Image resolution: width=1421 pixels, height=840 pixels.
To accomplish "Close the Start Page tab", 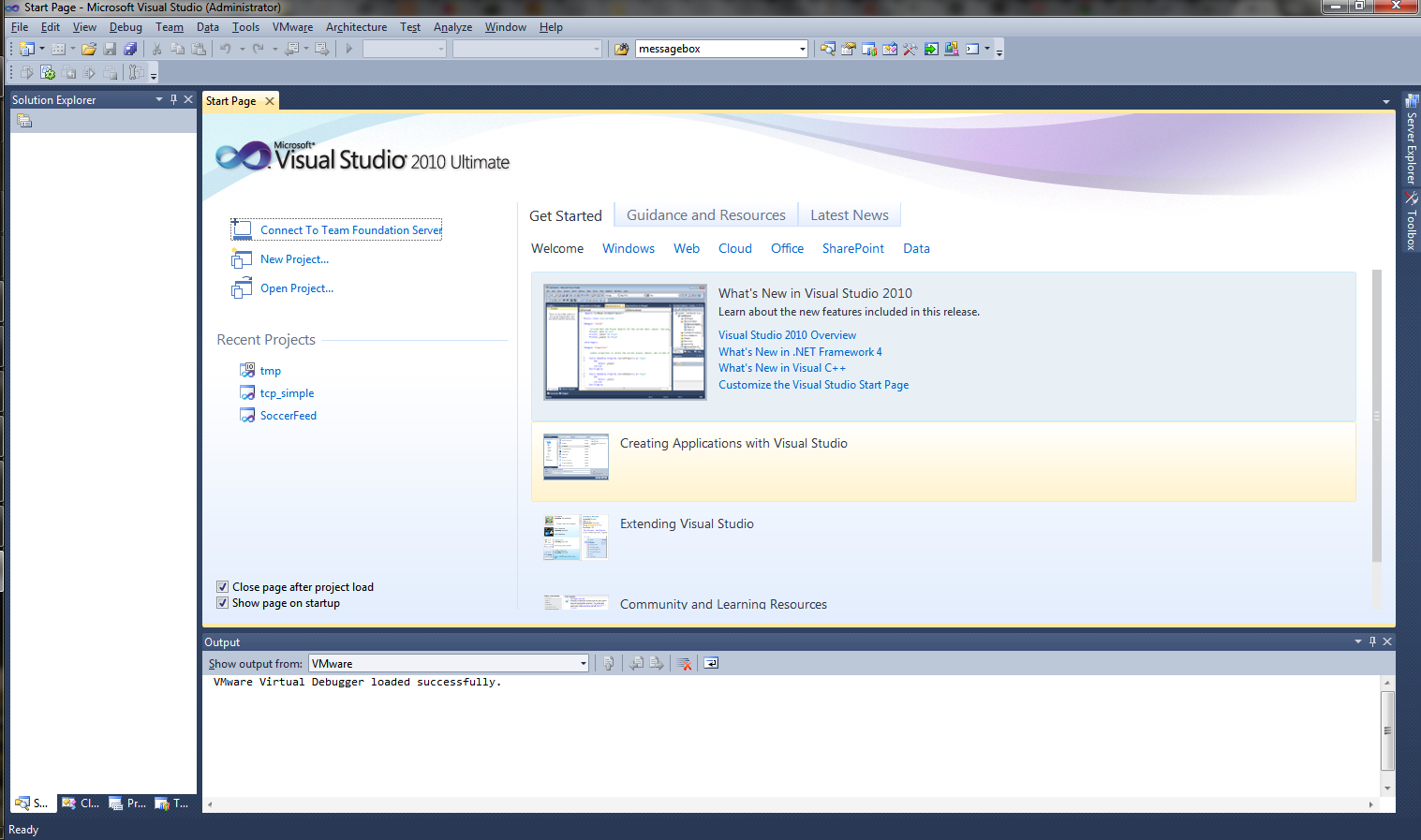I will (x=270, y=101).
